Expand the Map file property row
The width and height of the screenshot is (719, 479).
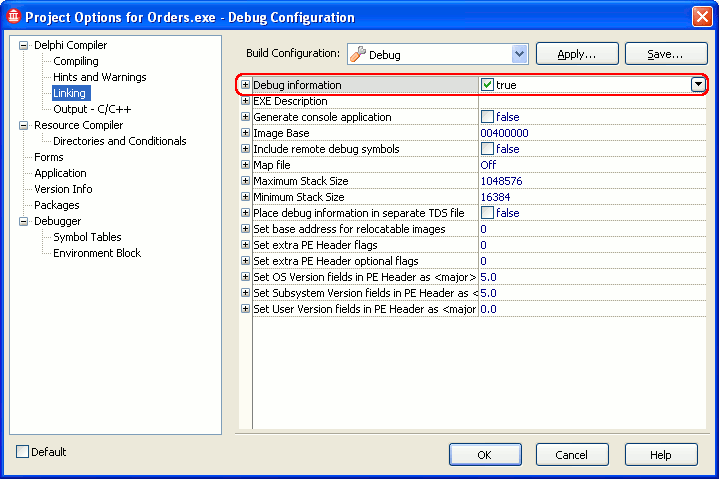tap(245, 165)
